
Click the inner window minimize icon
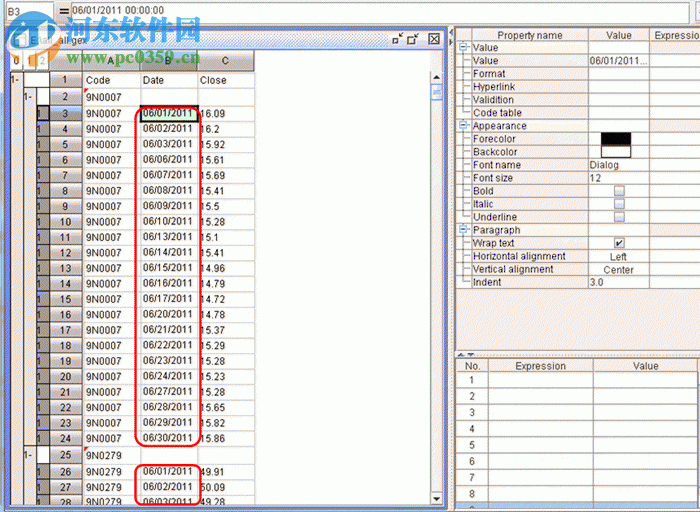pos(397,39)
